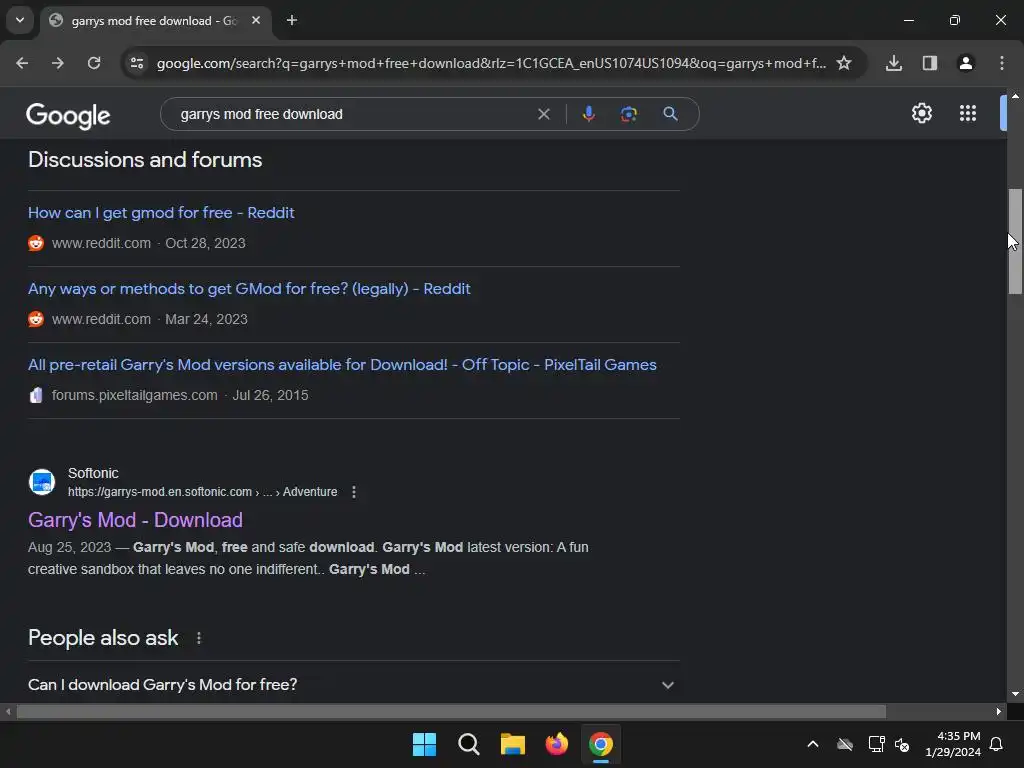The height and width of the screenshot is (768, 1024).
Task: Expand 'Can I download Garry's Mod for free?'
Action: tap(353, 684)
